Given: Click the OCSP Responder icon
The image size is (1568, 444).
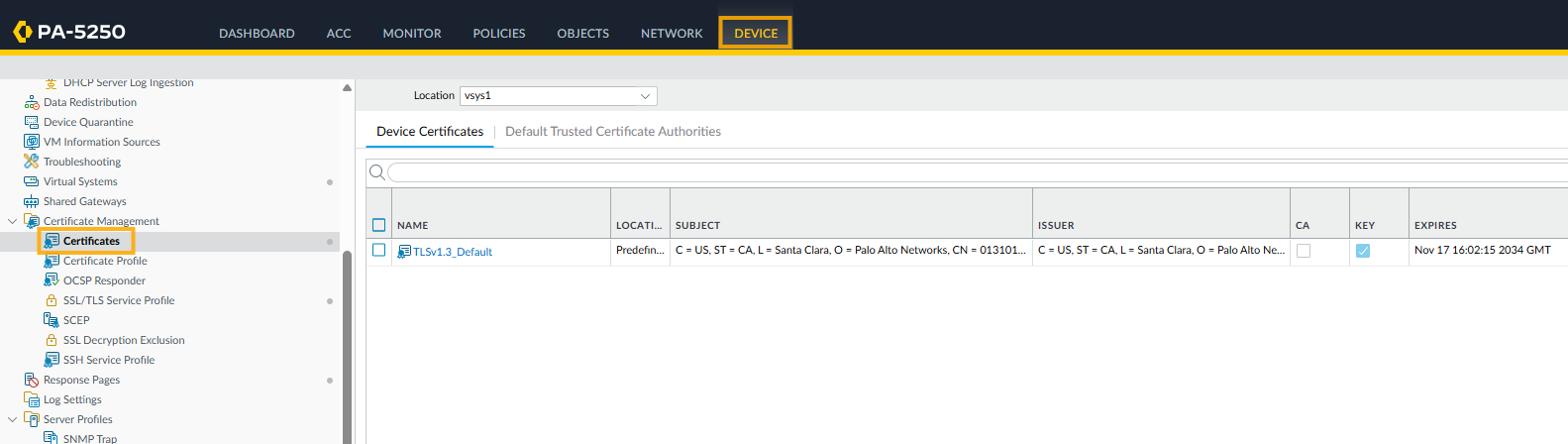Looking at the screenshot, I should 52,280.
